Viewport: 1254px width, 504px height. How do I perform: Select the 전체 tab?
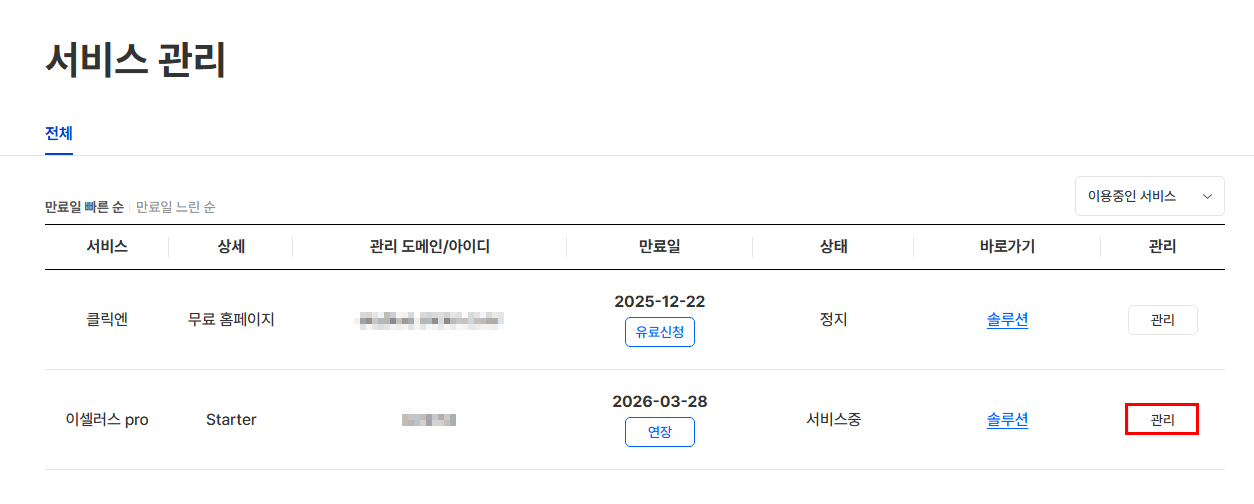tap(59, 133)
